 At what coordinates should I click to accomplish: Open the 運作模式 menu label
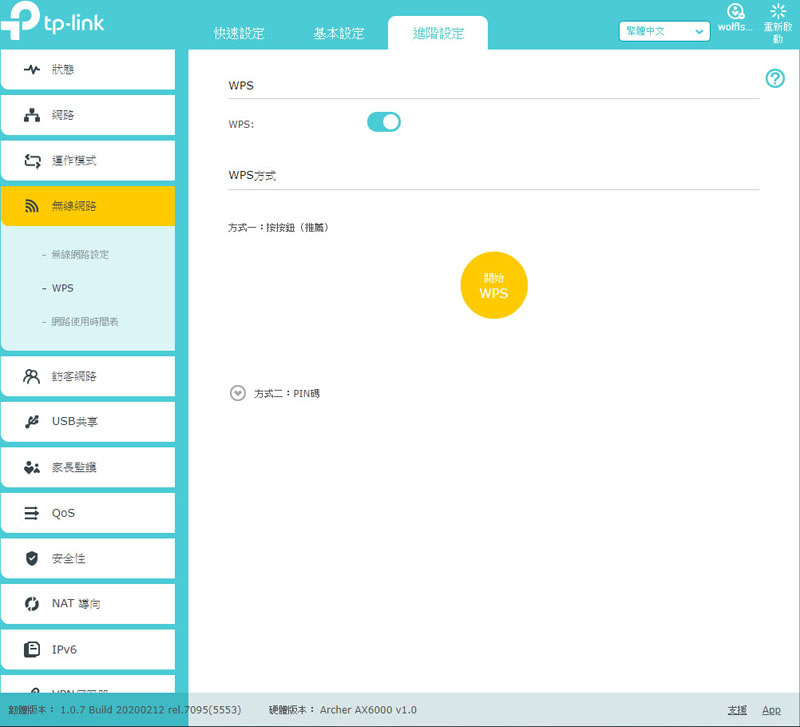click(x=74, y=161)
